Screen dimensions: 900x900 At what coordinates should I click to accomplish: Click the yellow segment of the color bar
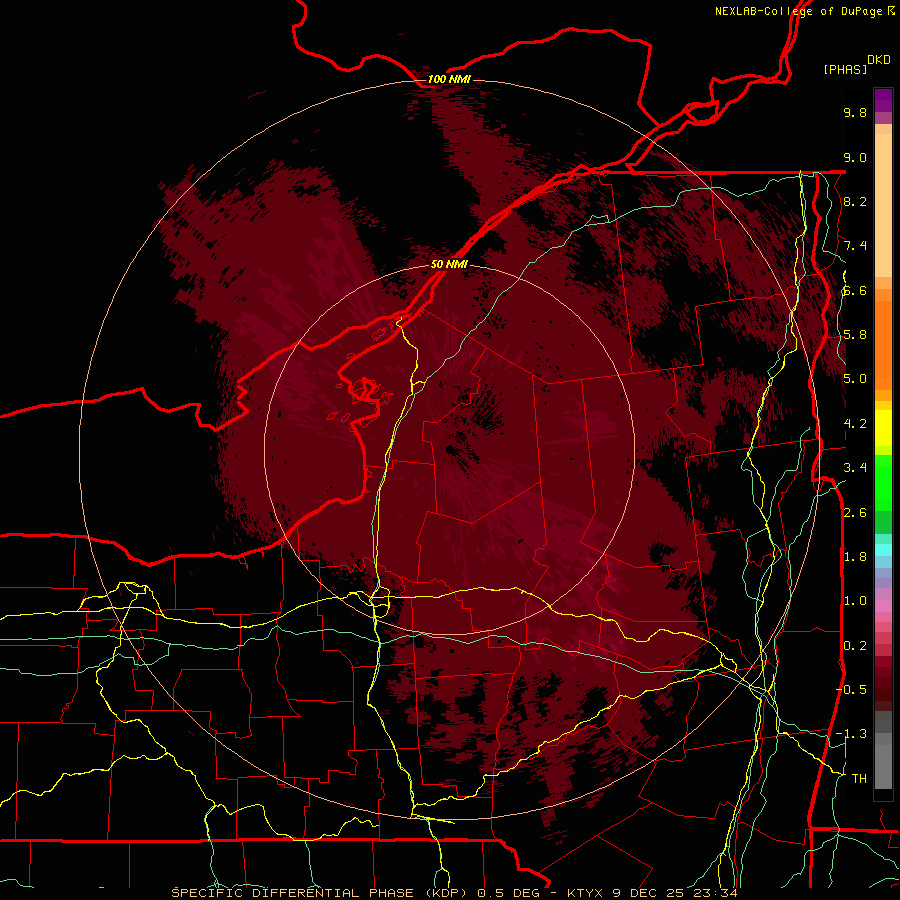pyautogui.click(x=883, y=428)
